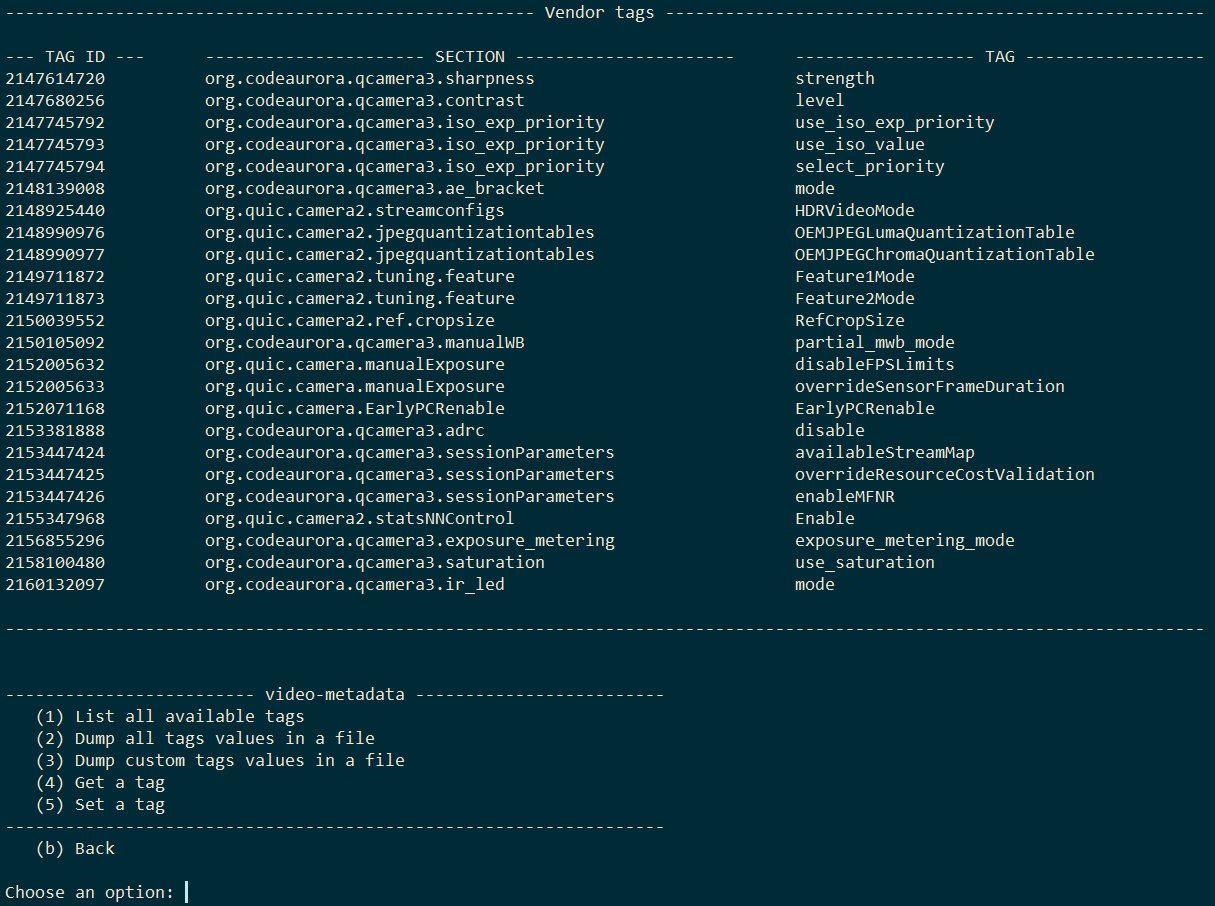Click the 'level' tag name
The width and height of the screenshot is (1215, 906).
[x=820, y=100]
